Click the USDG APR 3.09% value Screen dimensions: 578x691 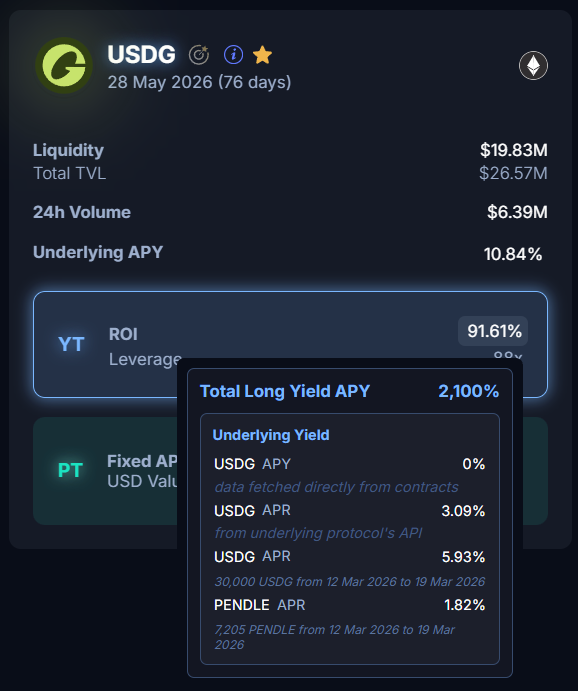pos(463,511)
